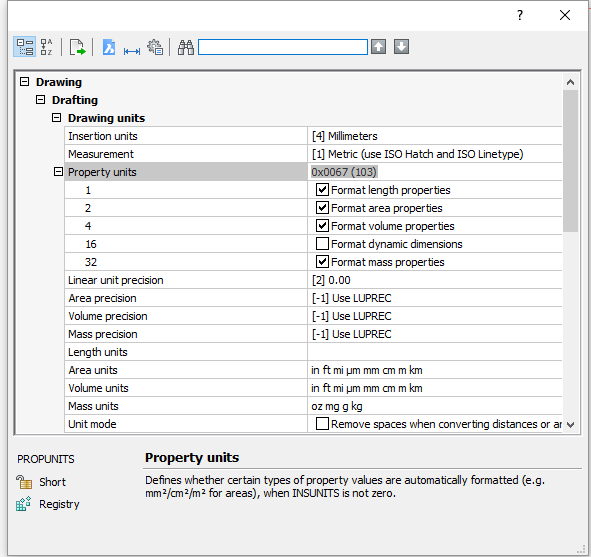The width and height of the screenshot is (591, 557).
Task: Uncheck Format length properties
Action: (x=322, y=190)
